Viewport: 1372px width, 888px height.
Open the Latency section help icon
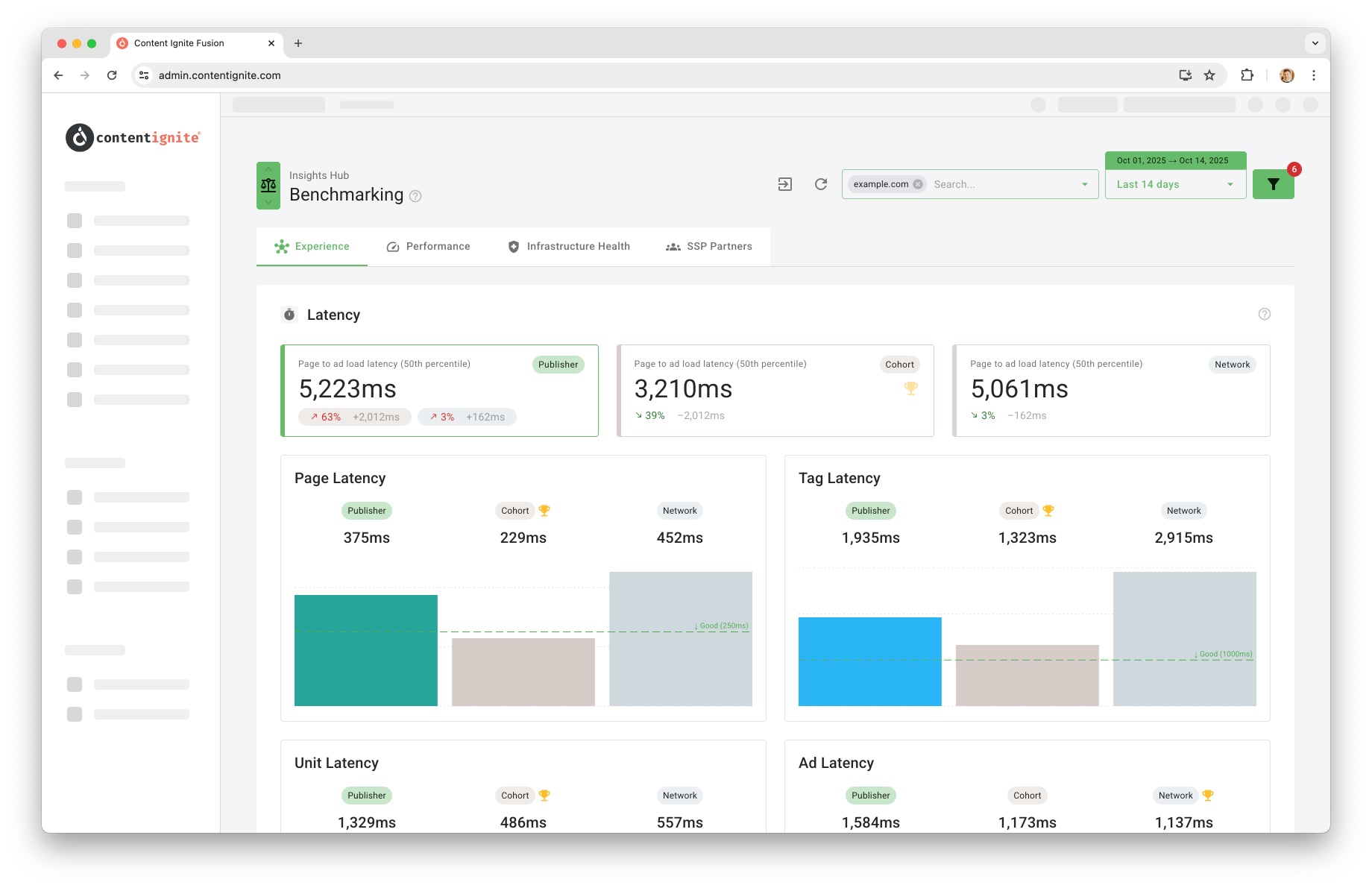pos(1264,314)
